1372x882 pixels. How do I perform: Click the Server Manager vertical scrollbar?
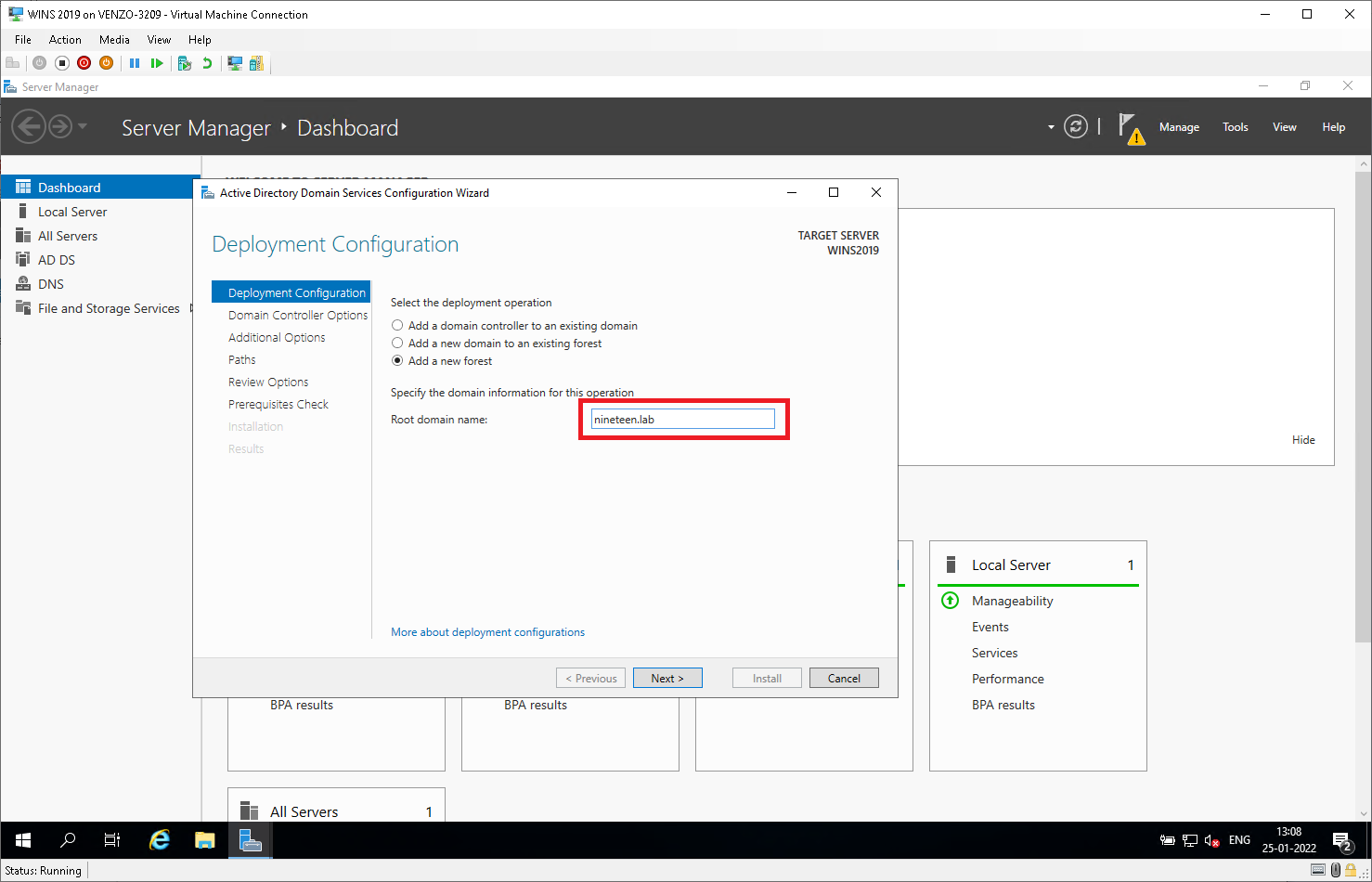(x=1363, y=406)
